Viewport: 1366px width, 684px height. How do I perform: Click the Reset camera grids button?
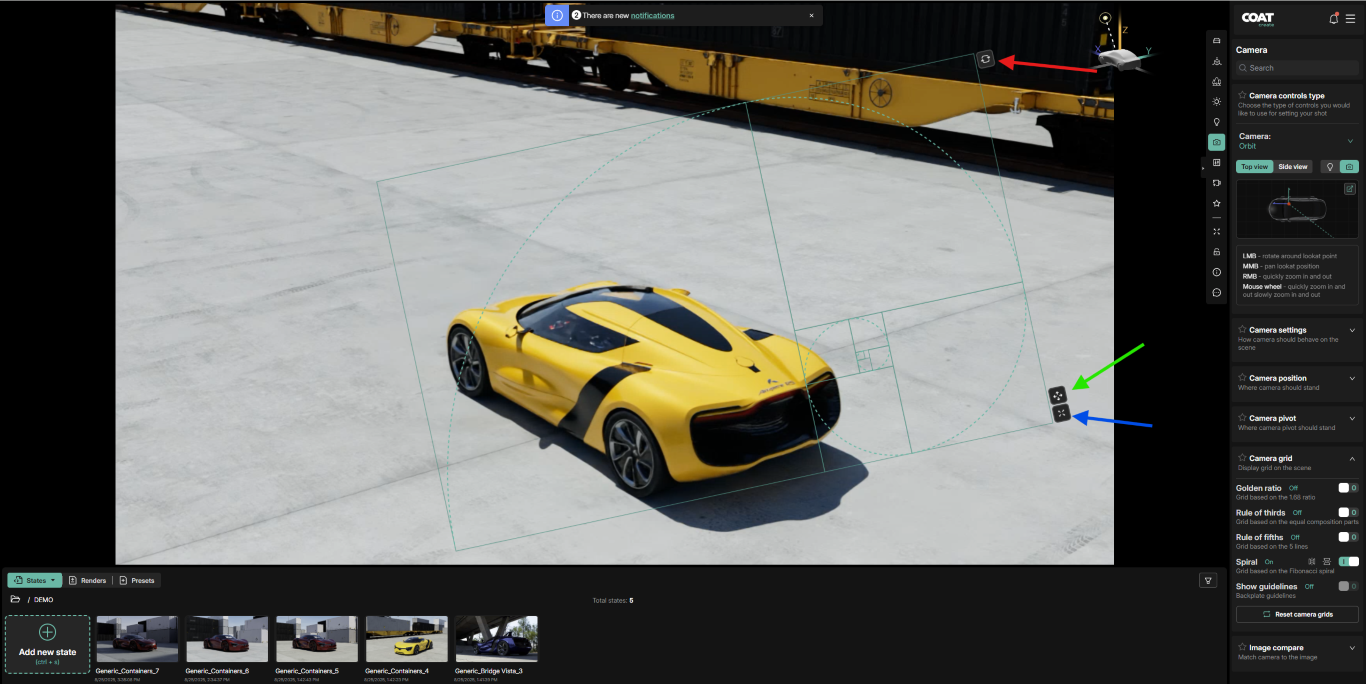pyautogui.click(x=1297, y=614)
